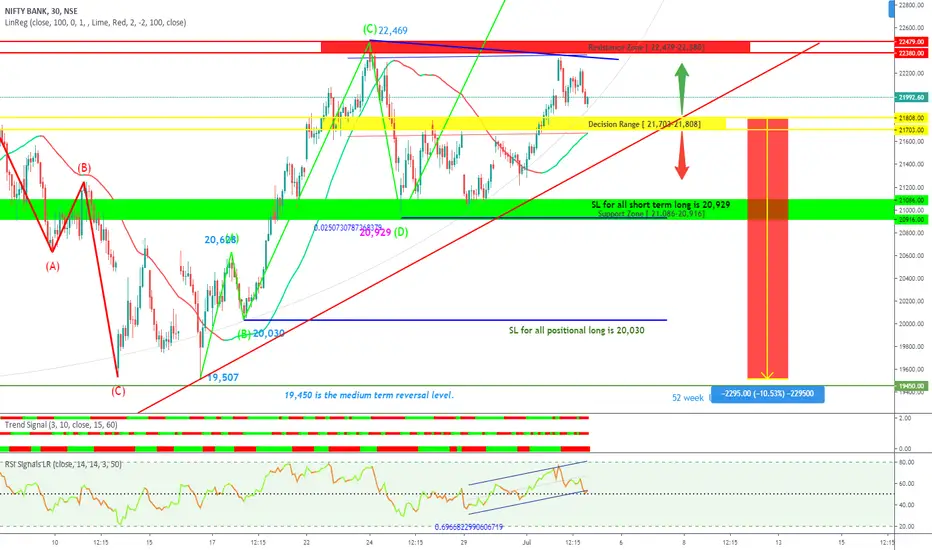Click the SL for all short term long text
The height and width of the screenshot is (550, 932).
(660, 205)
